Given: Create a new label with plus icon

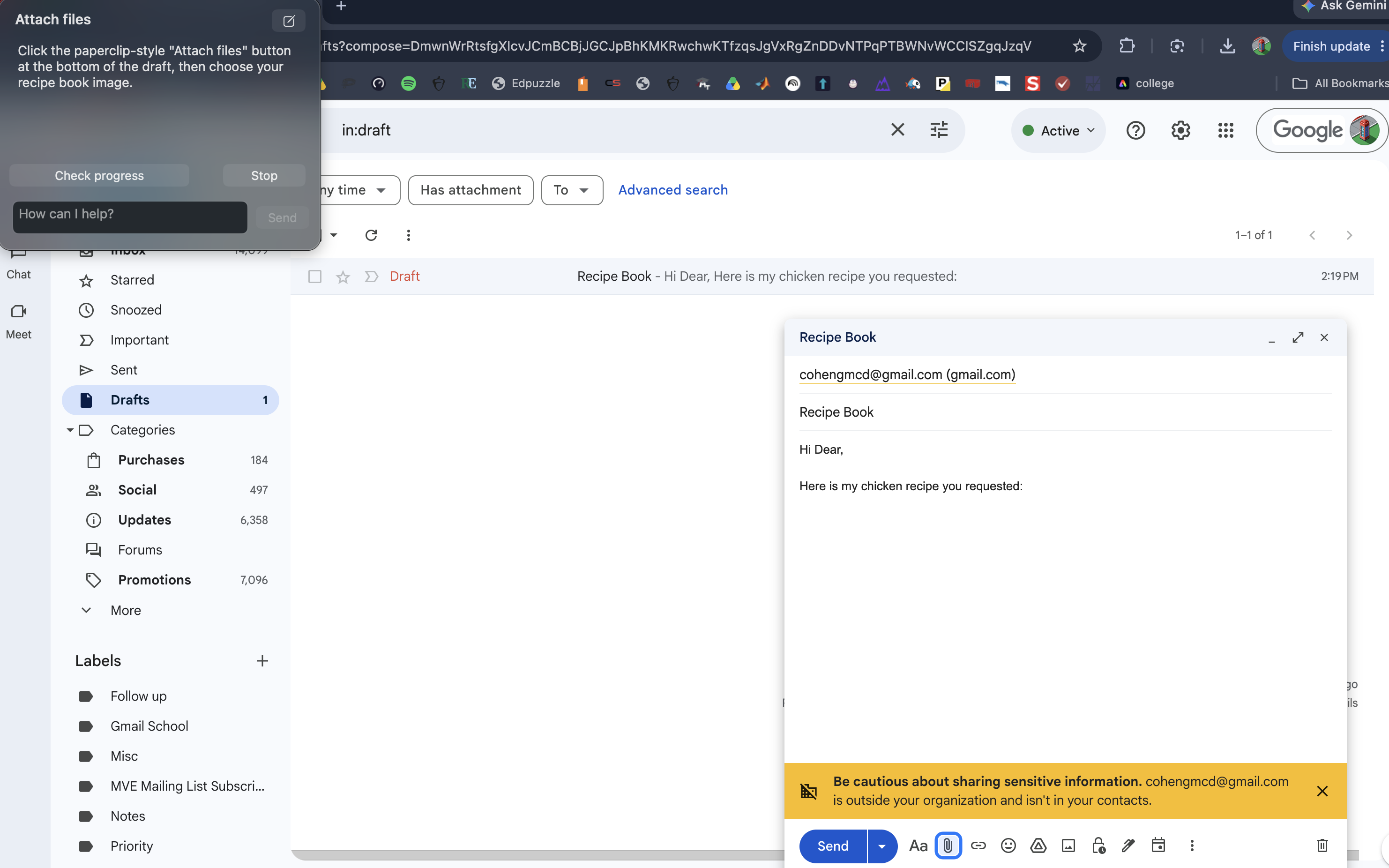Looking at the screenshot, I should pos(262,661).
